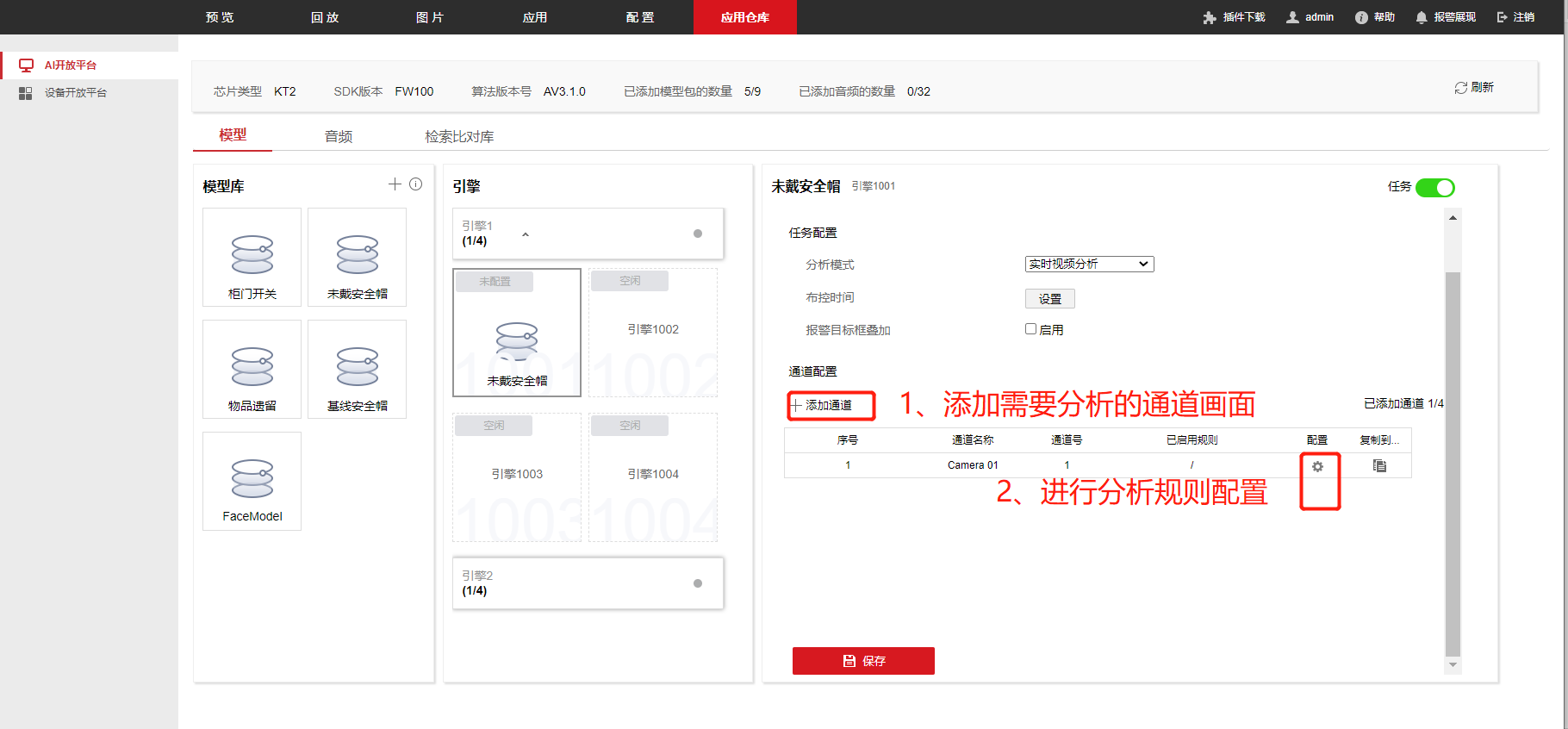This screenshot has width=1568, height=729.
Task: Click the 0/32 audio count value
Action: [x=918, y=91]
